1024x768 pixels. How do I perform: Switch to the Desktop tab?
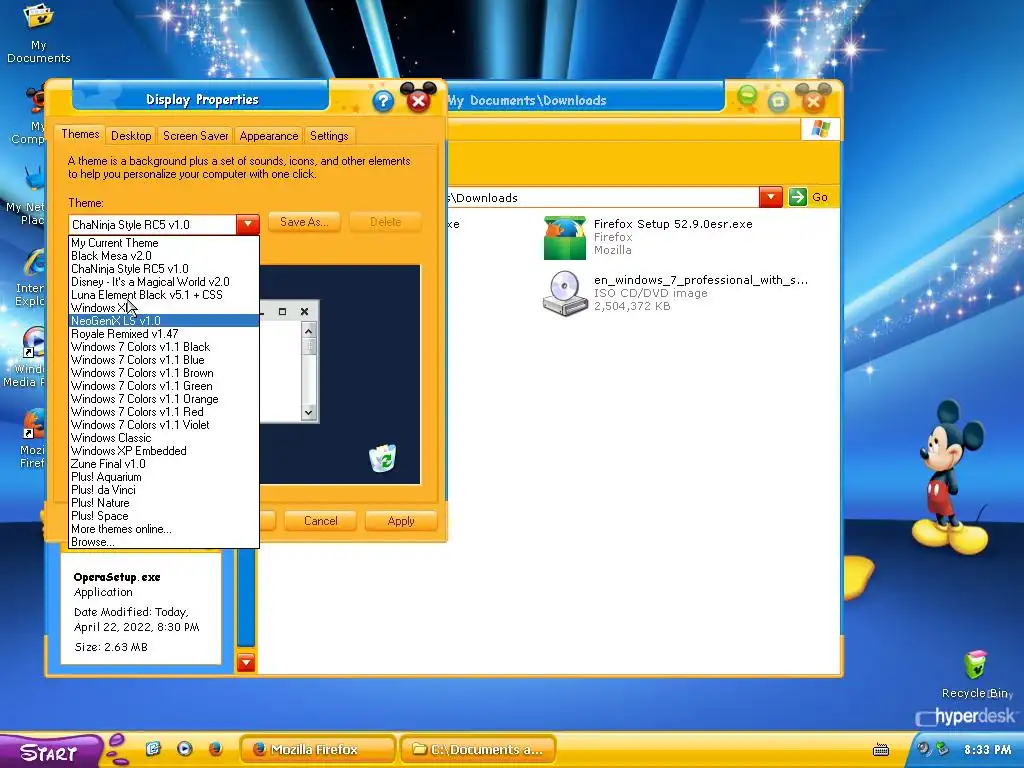click(x=131, y=136)
